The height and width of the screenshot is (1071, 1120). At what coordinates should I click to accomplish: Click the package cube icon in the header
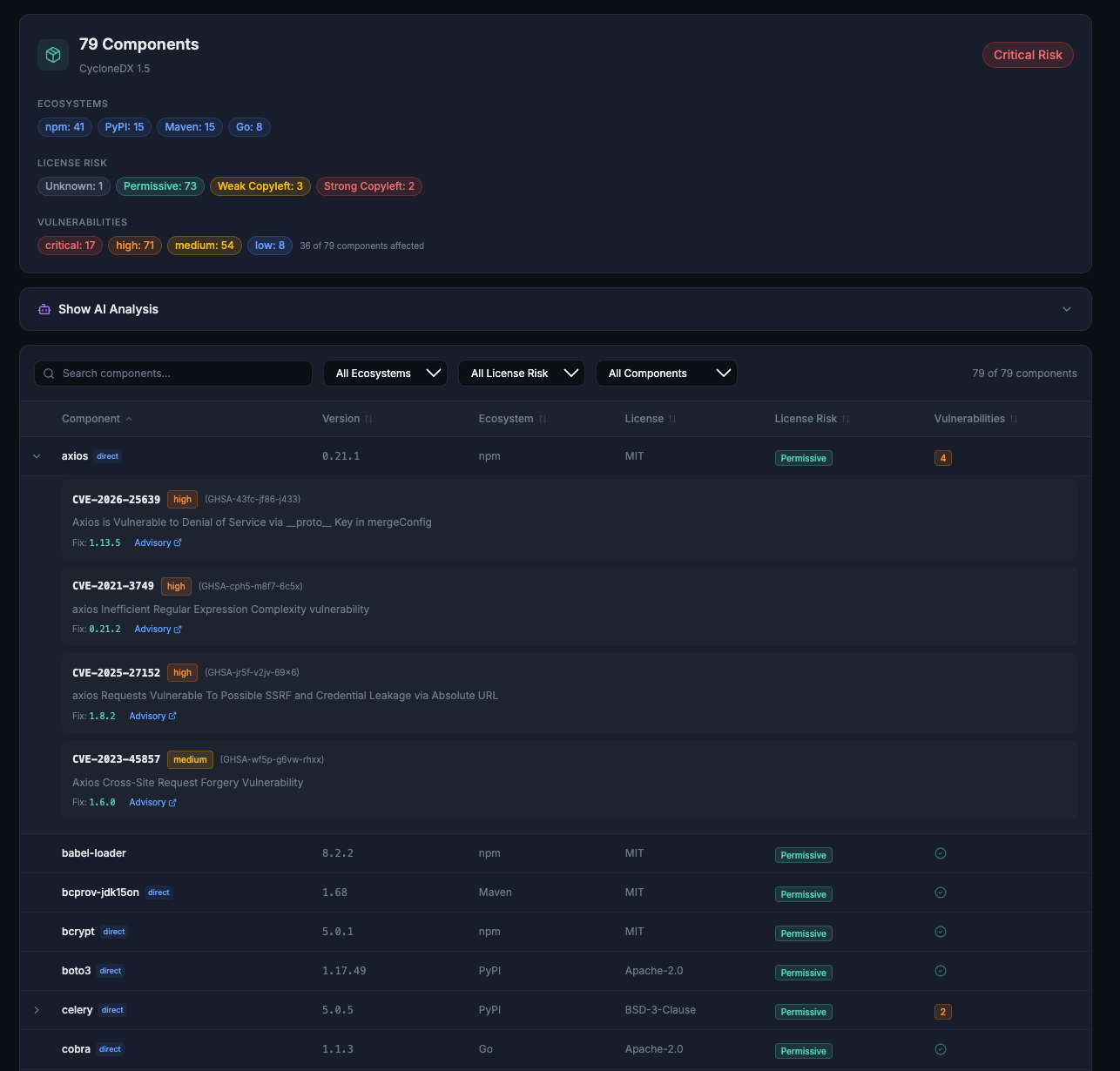click(x=52, y=54)
